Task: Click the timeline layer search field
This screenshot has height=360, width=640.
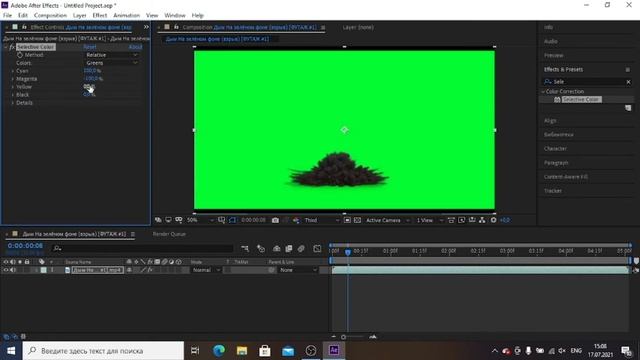Action: tap(143, 248)
